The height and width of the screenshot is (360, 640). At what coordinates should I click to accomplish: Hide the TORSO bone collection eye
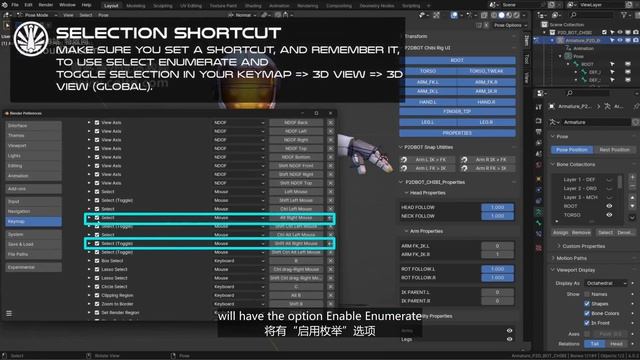(609, 215)
